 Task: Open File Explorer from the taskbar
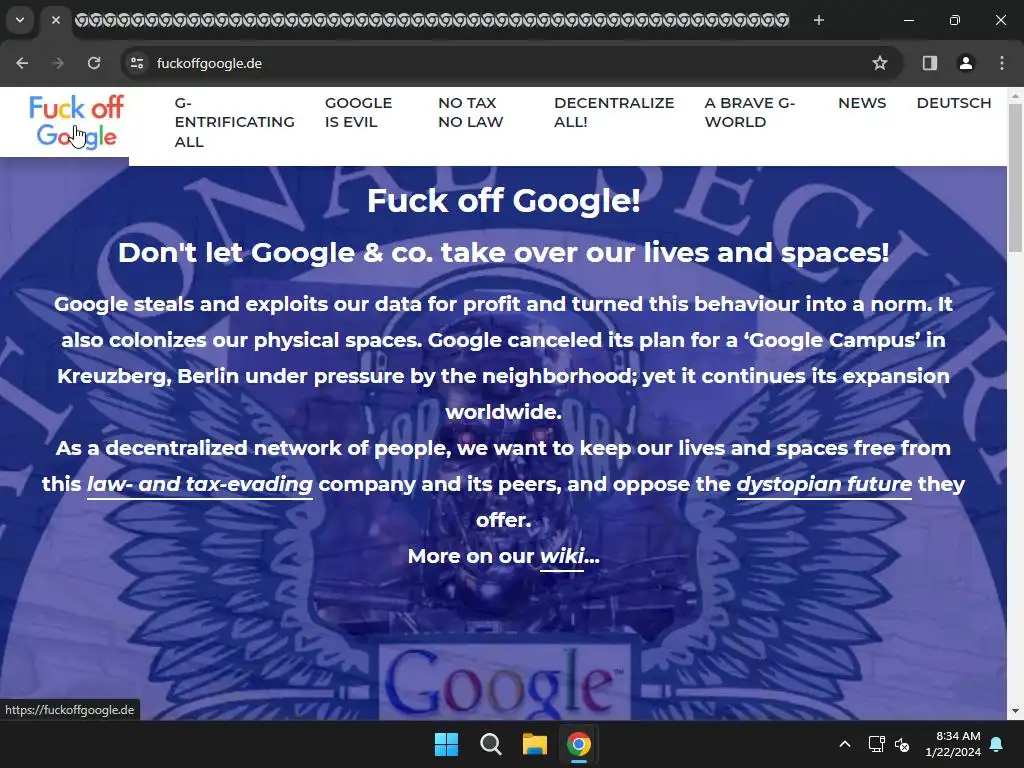(x=534, y=744)
